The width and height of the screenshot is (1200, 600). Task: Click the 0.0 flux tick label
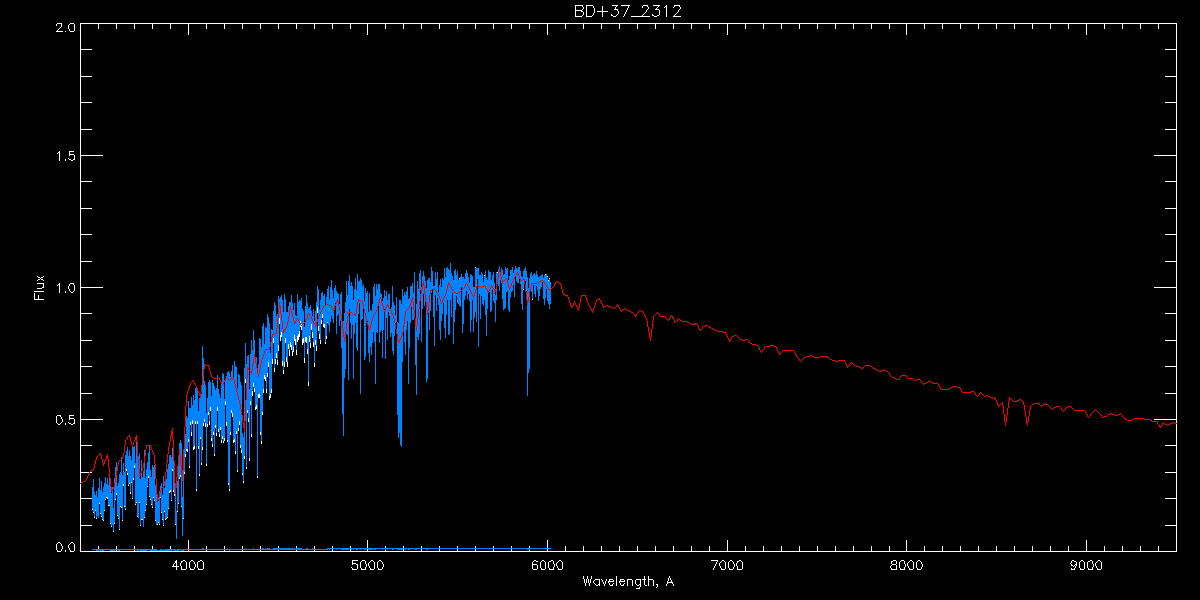pyautogui.click(x=65, y=546)
